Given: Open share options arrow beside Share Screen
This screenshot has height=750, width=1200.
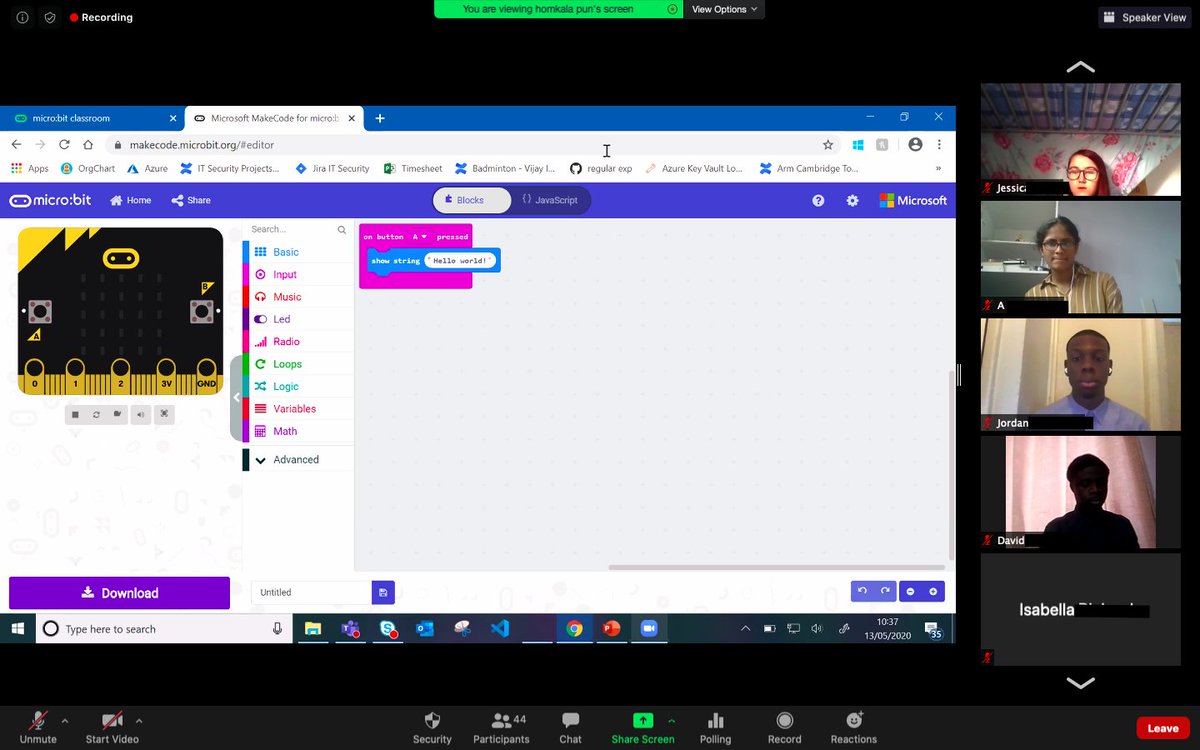Looking at the screenshot, I should pyautogui.click(x=672, y=720).
